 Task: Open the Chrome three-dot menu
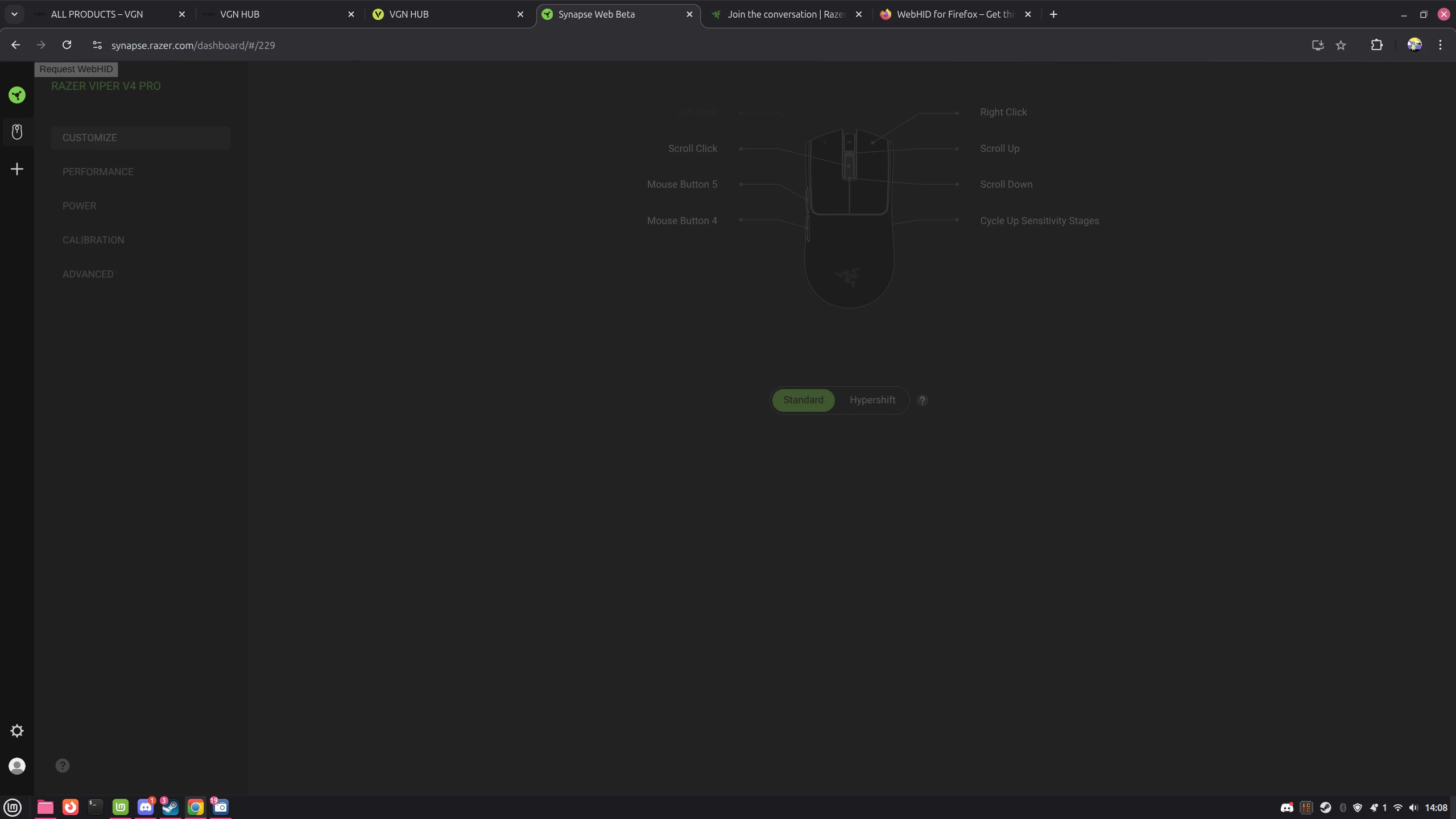pyautogui.click(x=1440, y=45)
